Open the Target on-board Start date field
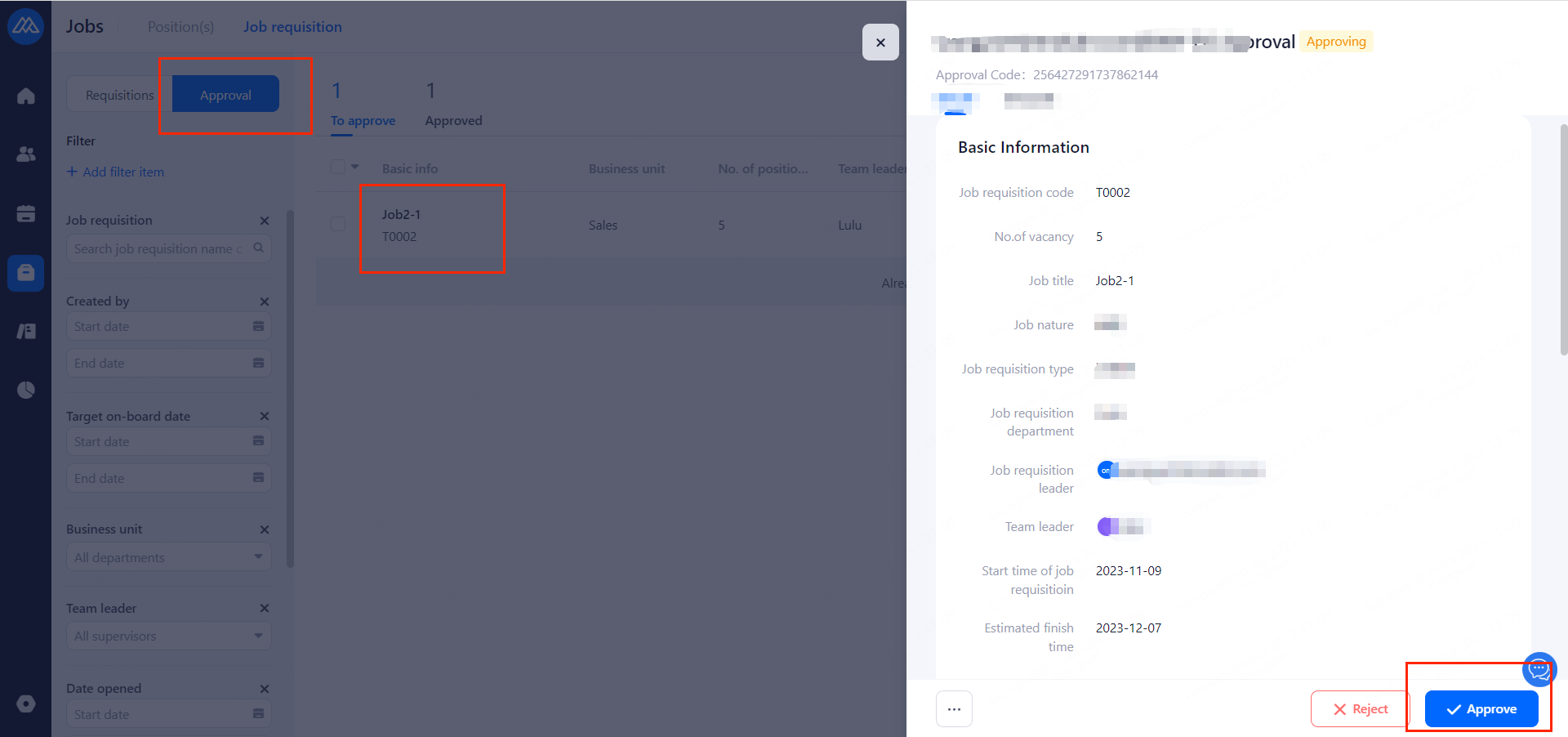This screenshot has height=737, width=1568. (169, 442)
